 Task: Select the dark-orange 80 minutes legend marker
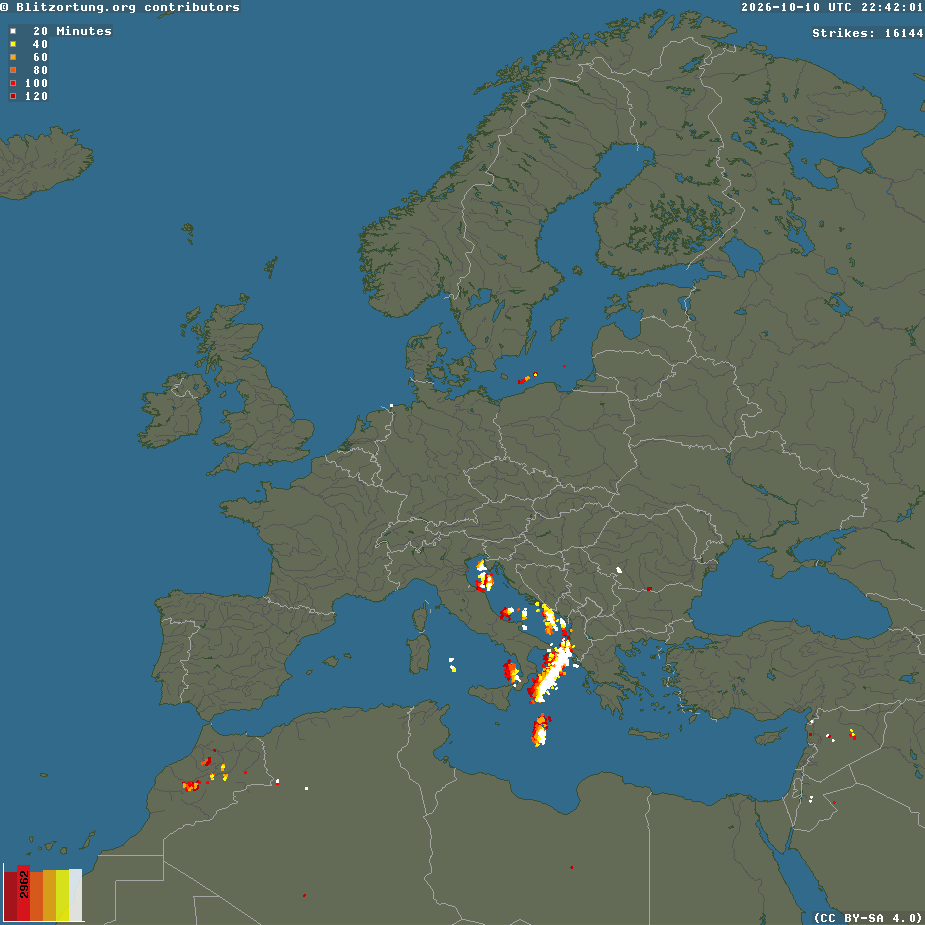pyautogui.click(x=13, y=70)
